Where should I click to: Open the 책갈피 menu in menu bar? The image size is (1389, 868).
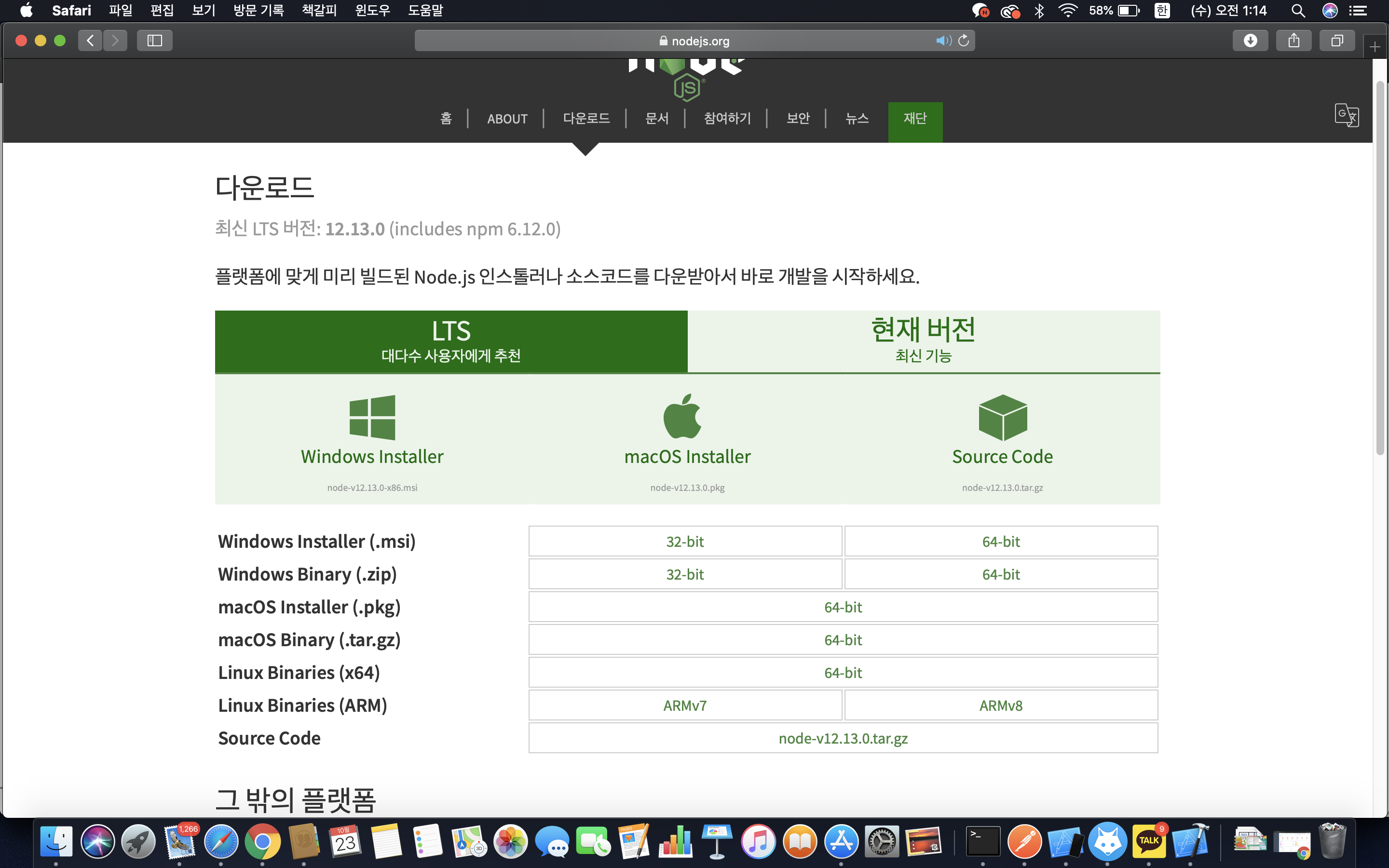[319, 10]
